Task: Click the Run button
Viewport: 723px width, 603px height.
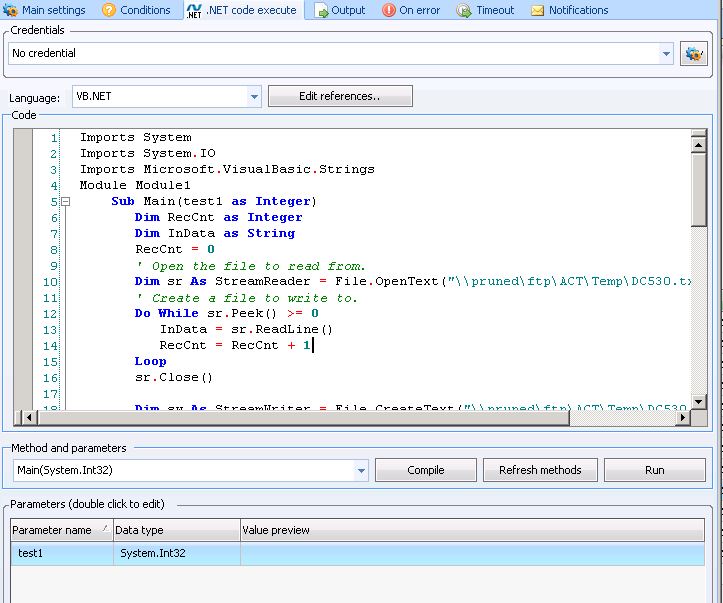Action: (x=654, y=470)
